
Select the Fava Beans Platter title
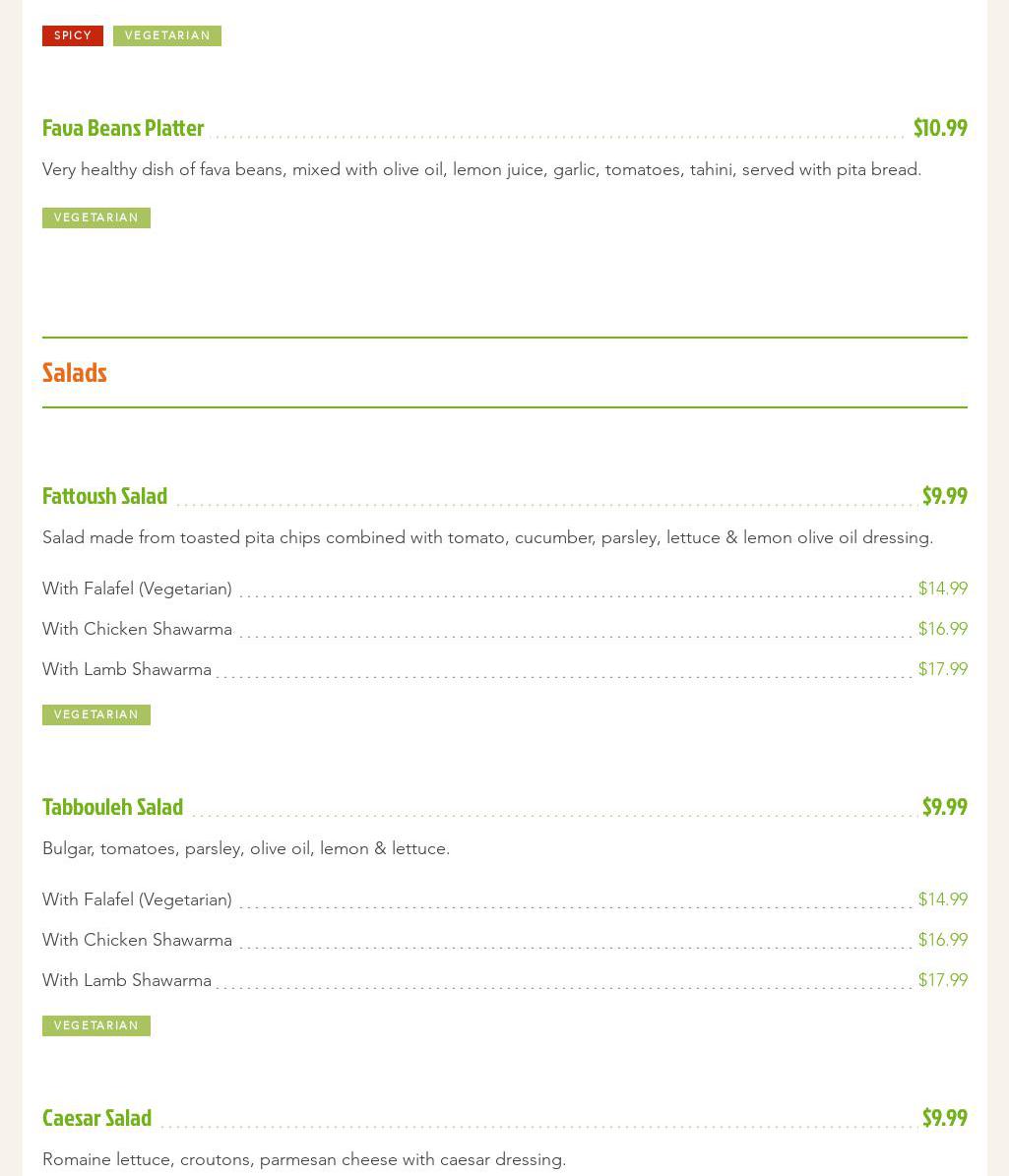[123, 128]
